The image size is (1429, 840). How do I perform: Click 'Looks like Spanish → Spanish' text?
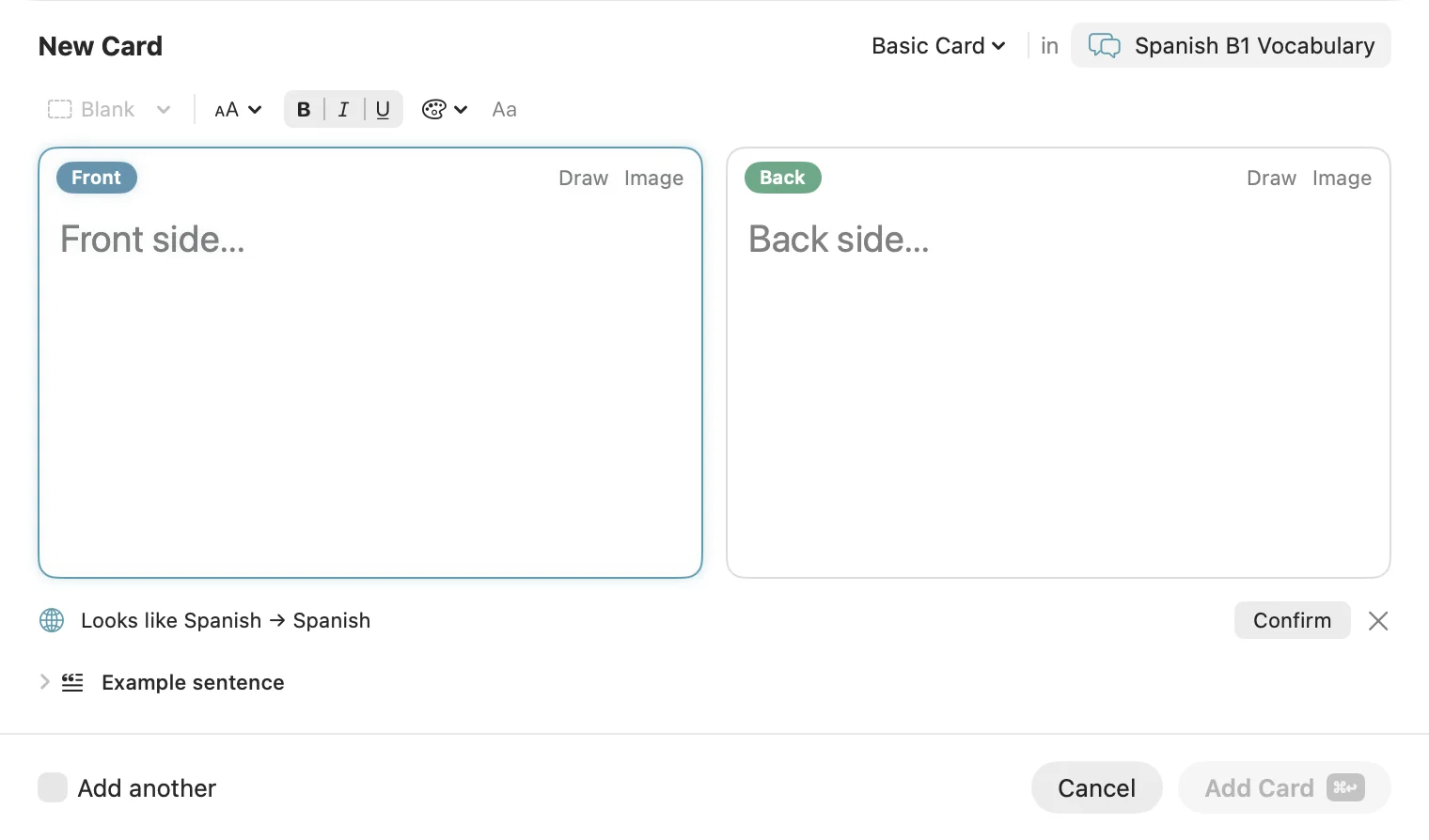pos(226,620)
